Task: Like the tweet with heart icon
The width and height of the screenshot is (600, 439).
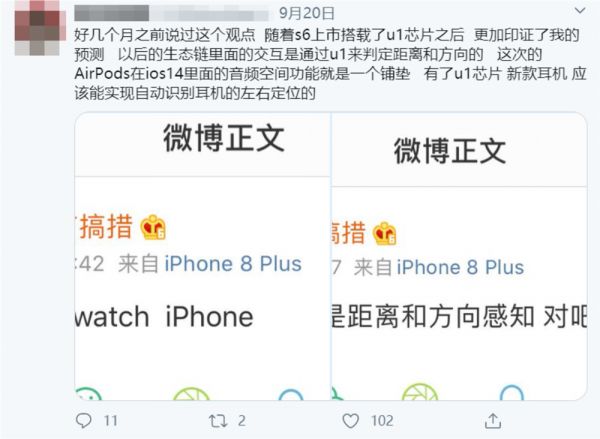Action: (x=351, y=421)
